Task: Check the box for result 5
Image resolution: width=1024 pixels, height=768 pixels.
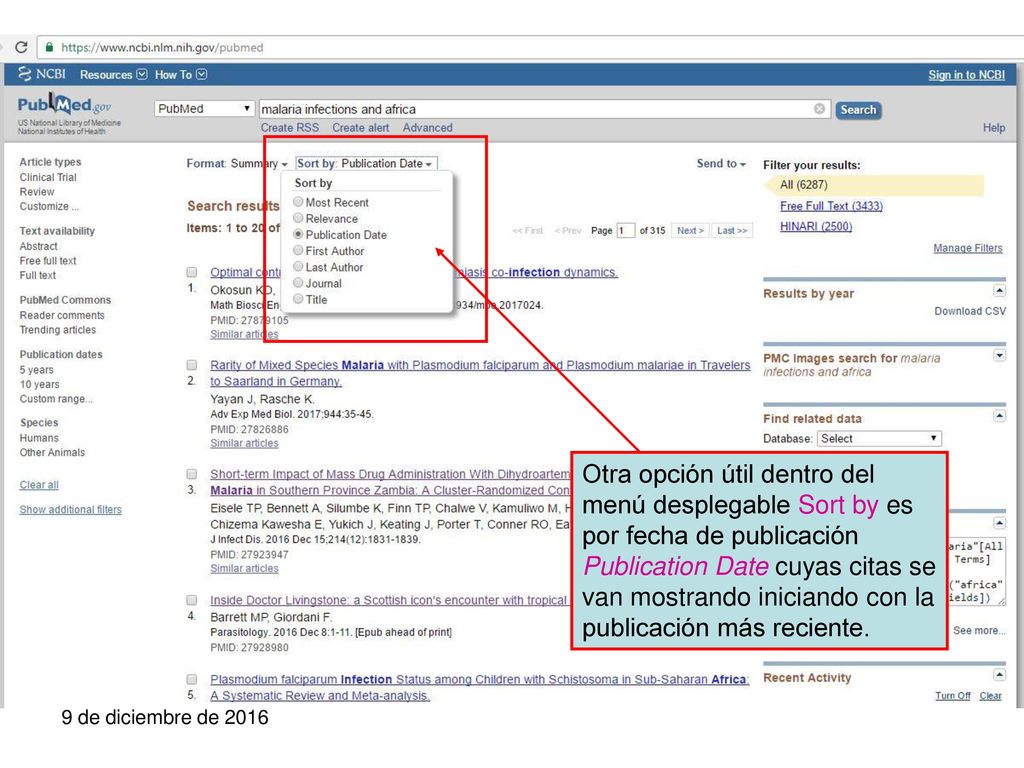Action: pyautogui.click(x=191, y=679)
